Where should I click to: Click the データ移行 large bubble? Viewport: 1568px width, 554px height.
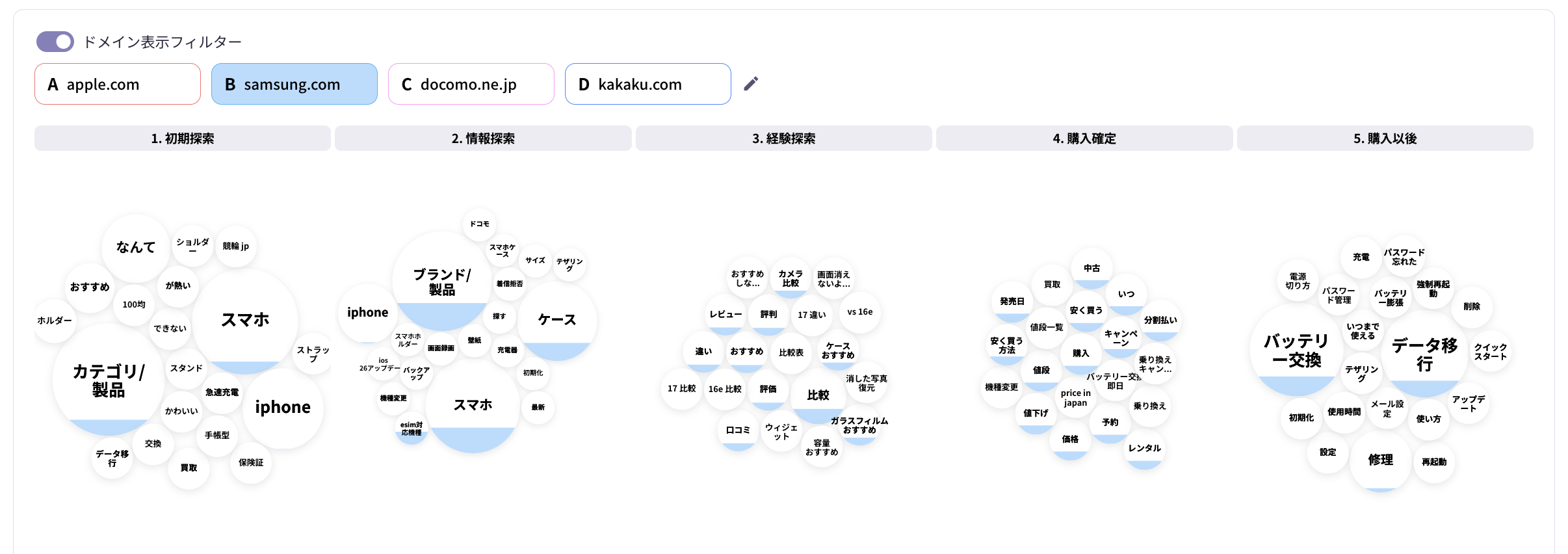coord(1424,354)
